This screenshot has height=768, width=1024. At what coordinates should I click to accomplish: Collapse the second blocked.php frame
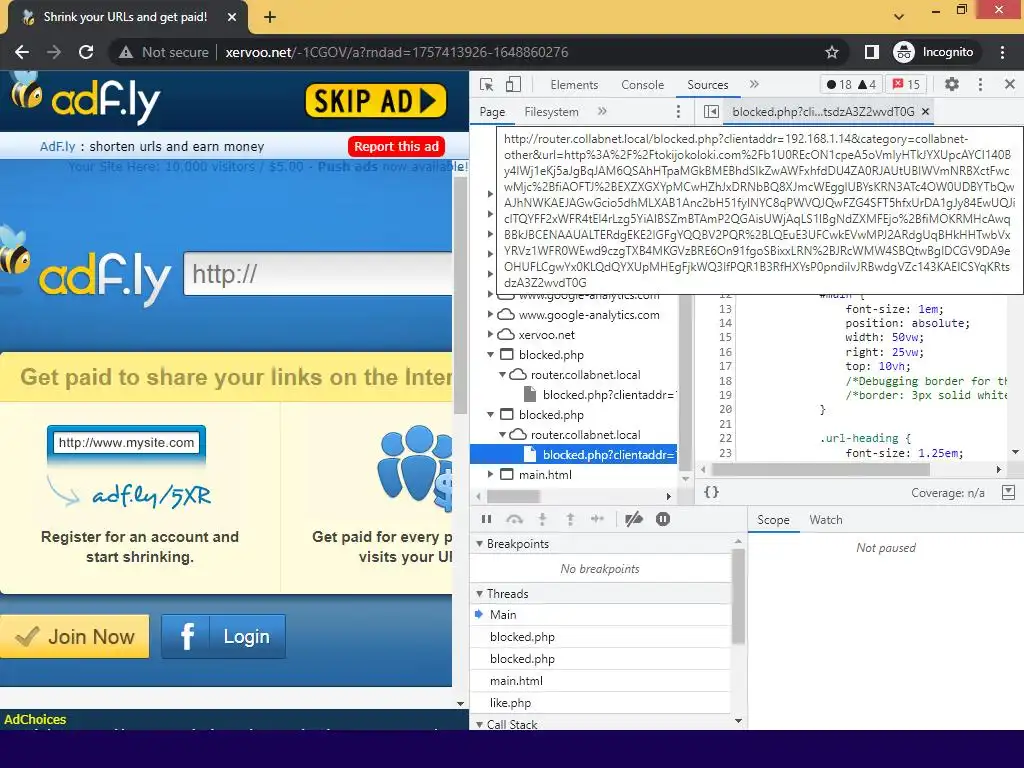(x=490, y=415)
